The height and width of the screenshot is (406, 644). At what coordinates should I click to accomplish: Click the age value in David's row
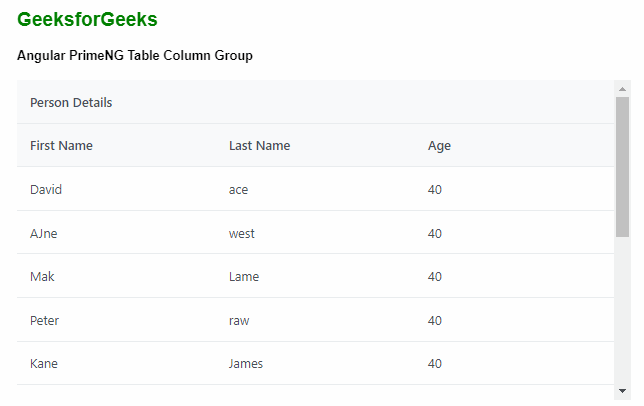435,190
